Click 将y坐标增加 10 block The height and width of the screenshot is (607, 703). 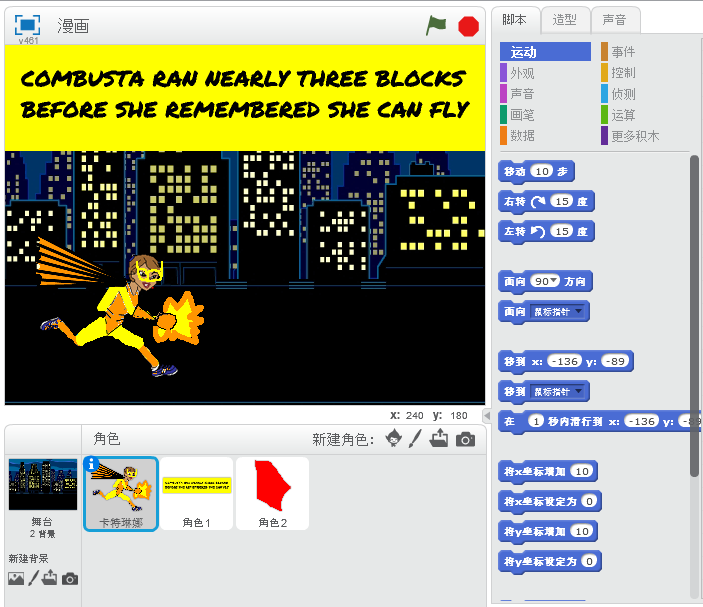(534, 532)
